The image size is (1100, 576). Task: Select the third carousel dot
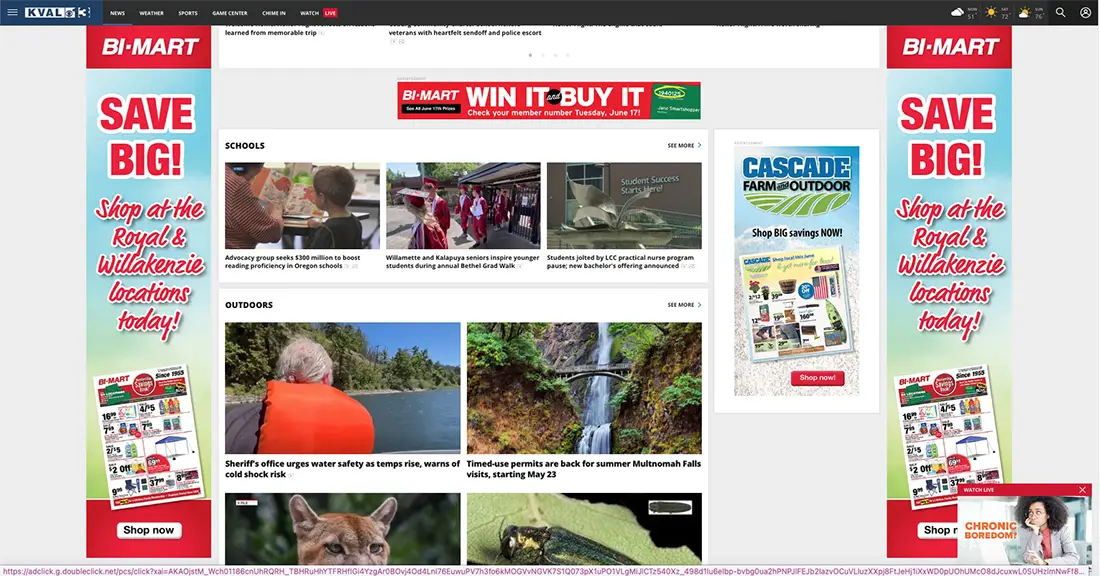(x=556, y=55)
